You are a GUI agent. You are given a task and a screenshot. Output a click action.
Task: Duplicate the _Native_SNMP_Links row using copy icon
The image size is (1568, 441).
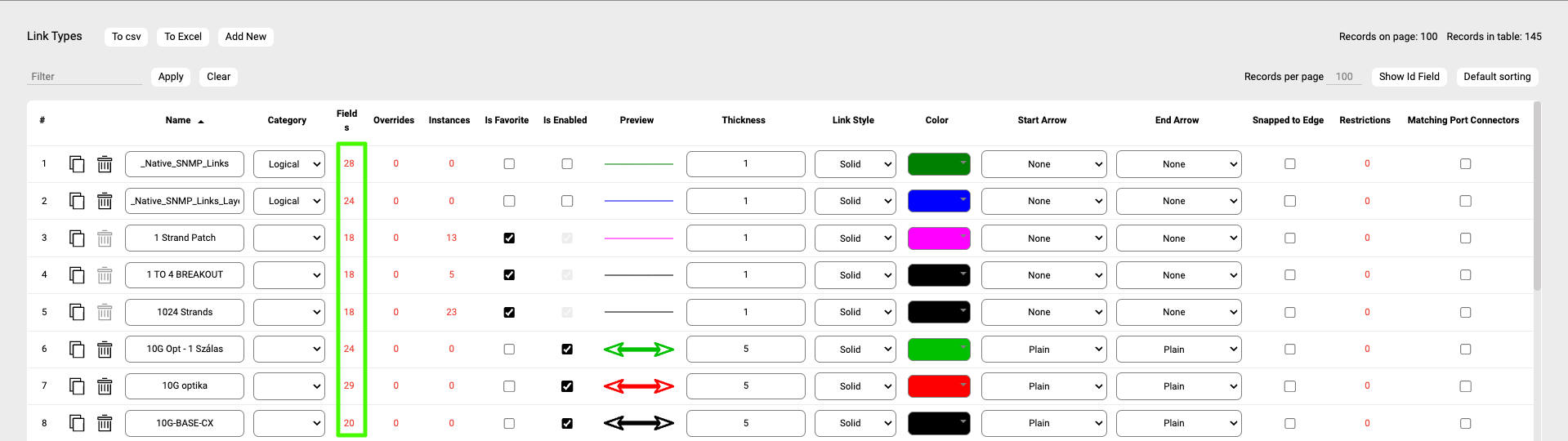77,164
